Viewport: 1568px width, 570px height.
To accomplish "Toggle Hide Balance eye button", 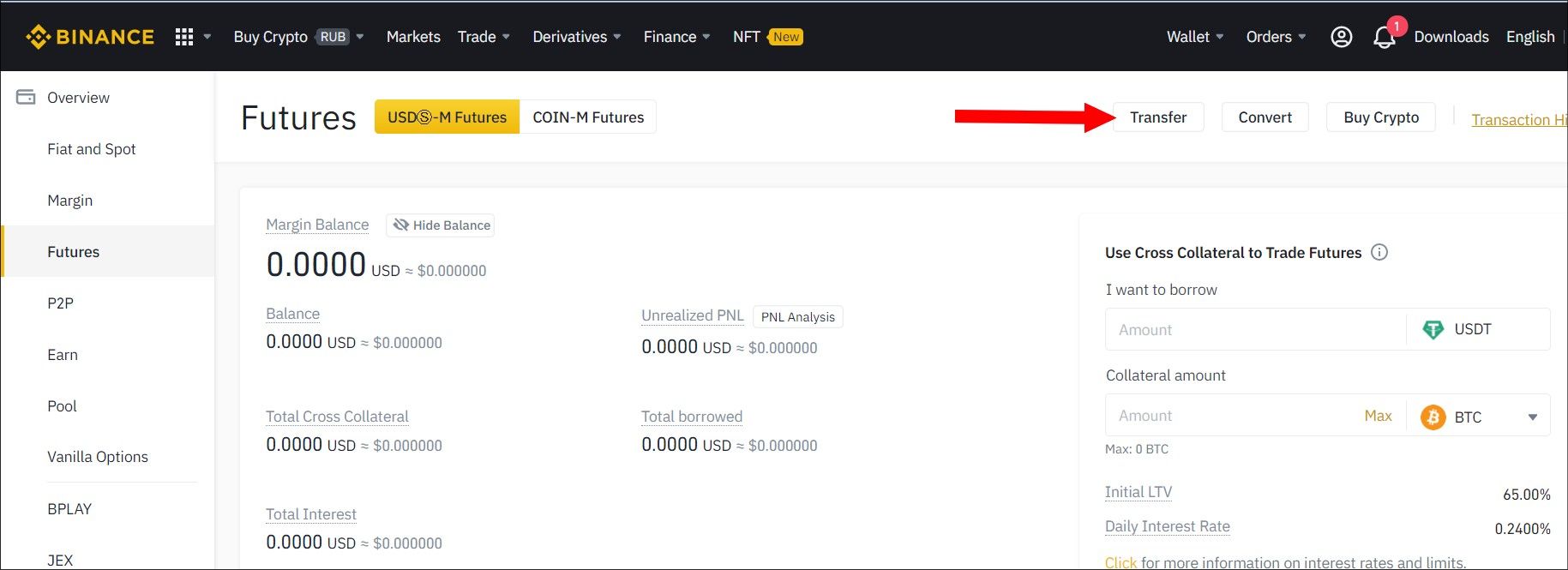I will [441, 225].
